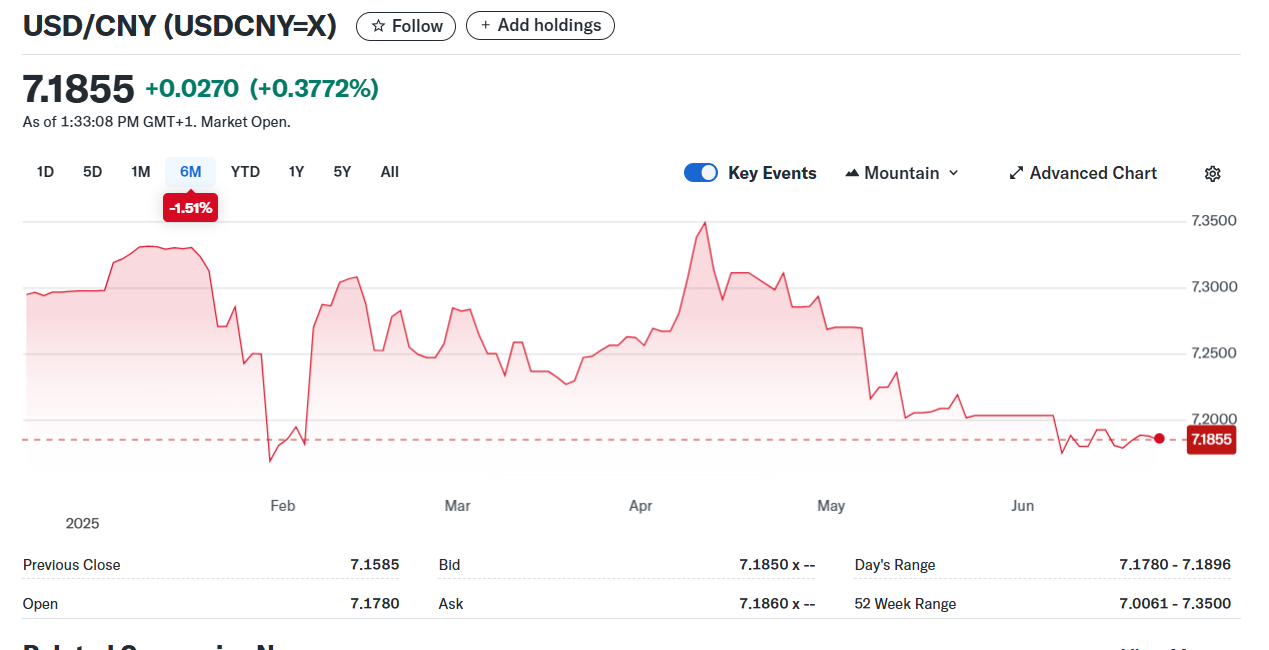Open chart settings gear icon
This screenshot has height=650, width=1269.
click(x=1212, y=174)
